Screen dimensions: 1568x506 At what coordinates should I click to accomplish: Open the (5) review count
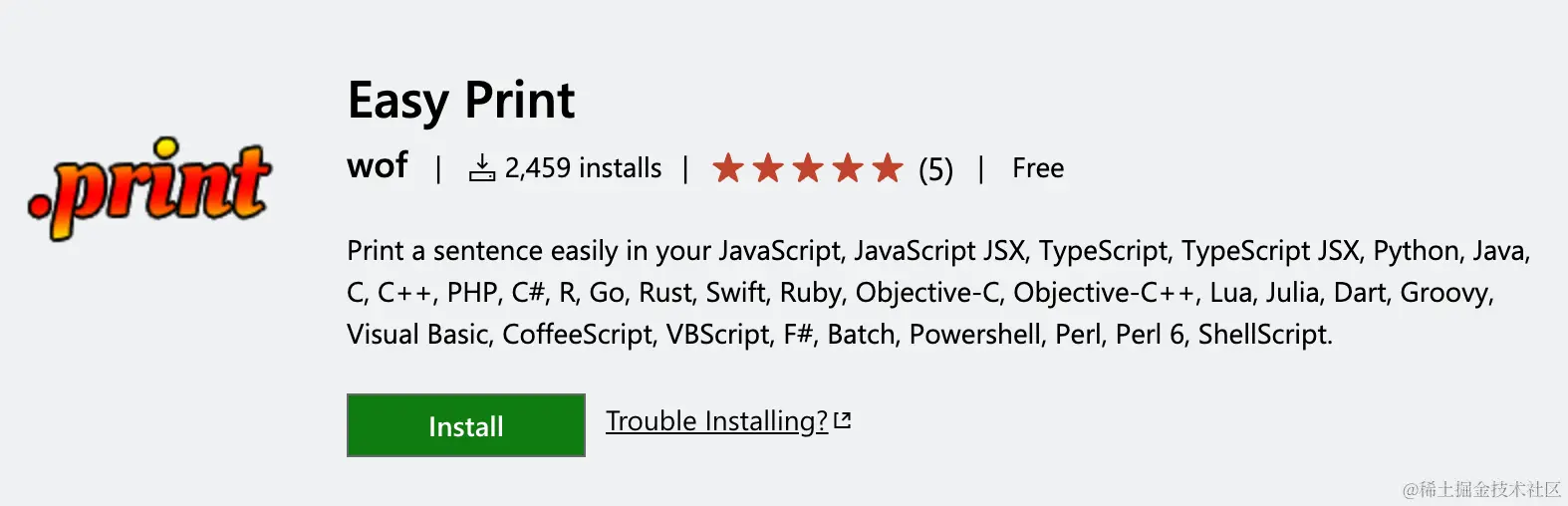click(935, 169)
